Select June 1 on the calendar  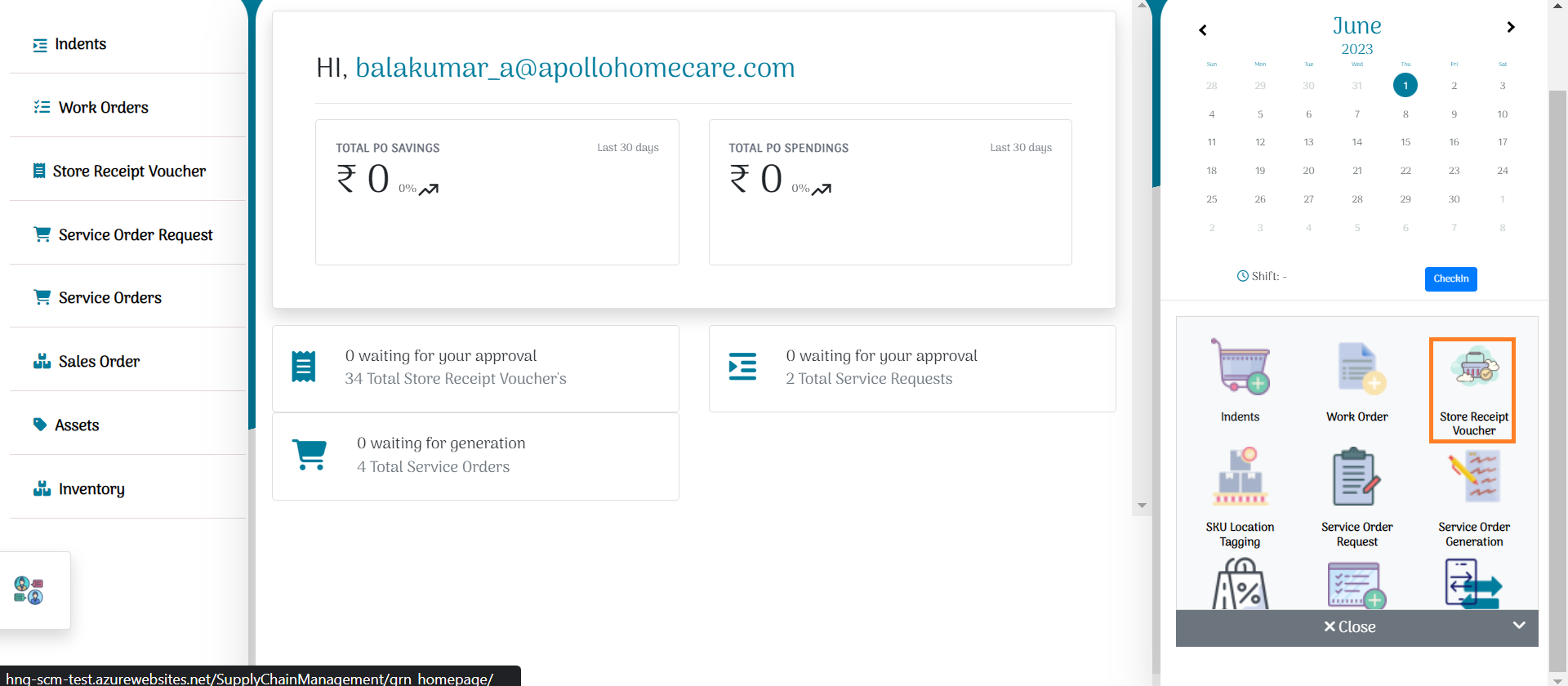click(x=1405, y=85)
